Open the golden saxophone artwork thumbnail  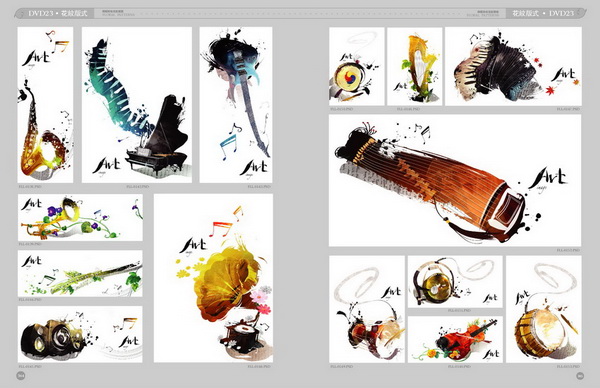click(x=45, y=105)
